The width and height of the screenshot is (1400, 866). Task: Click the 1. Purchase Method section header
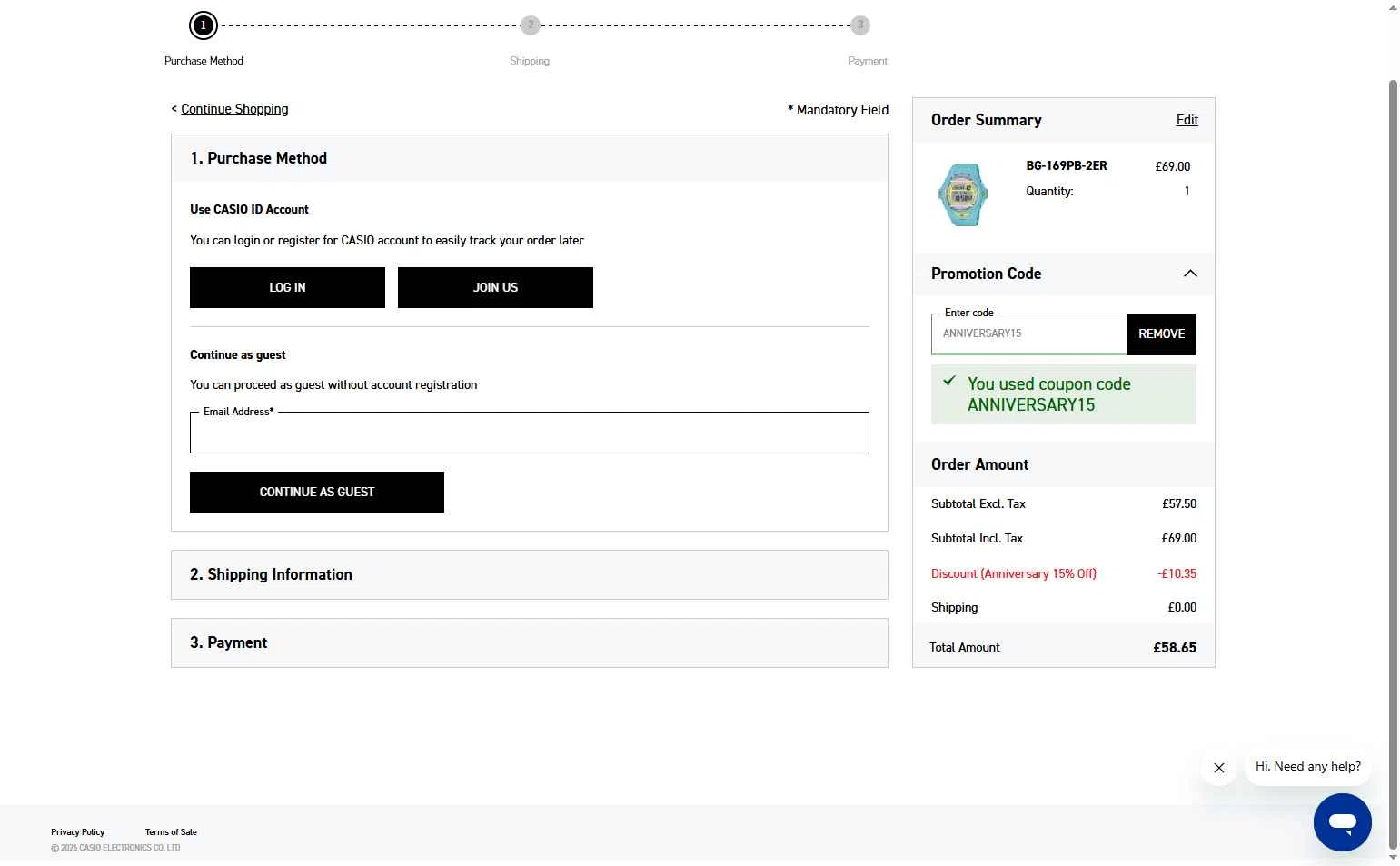(x=530, y=158)
